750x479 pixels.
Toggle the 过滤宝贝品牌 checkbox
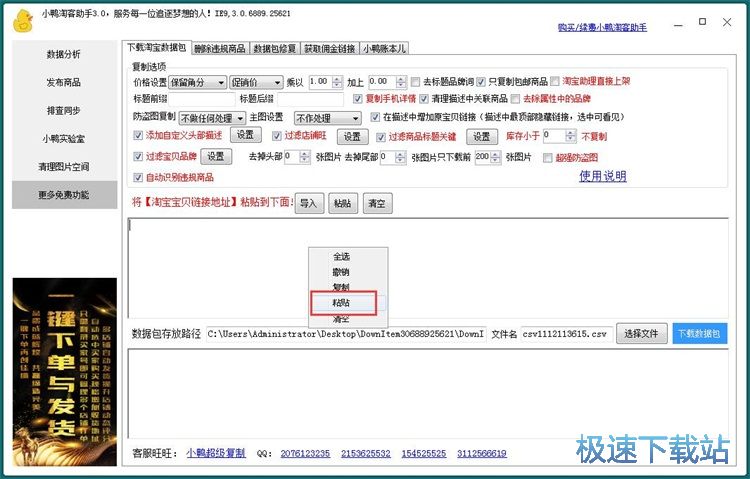click(x=138, y=156)
